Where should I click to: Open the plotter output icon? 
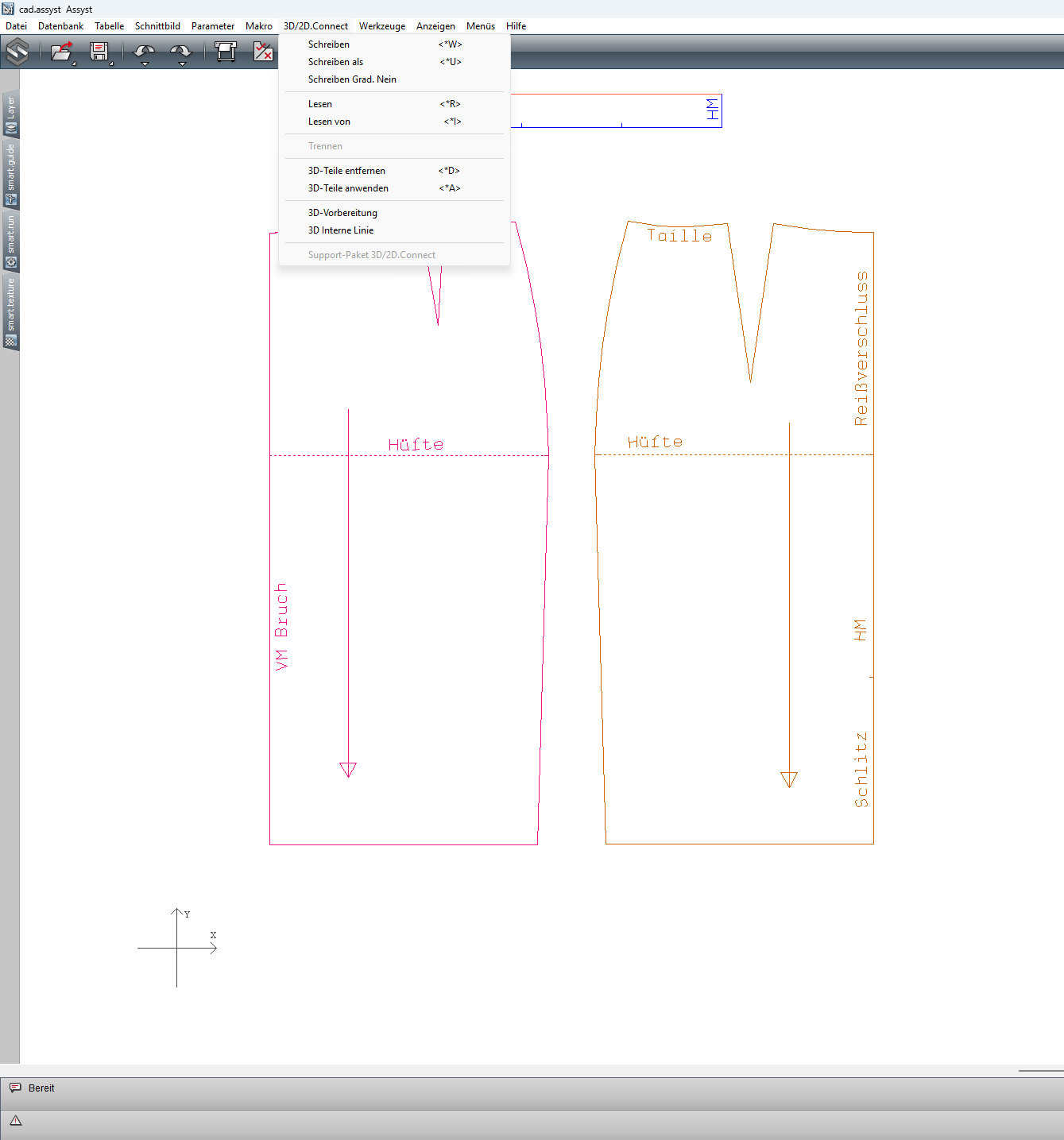pyautogui.click(x=226, y=52)
